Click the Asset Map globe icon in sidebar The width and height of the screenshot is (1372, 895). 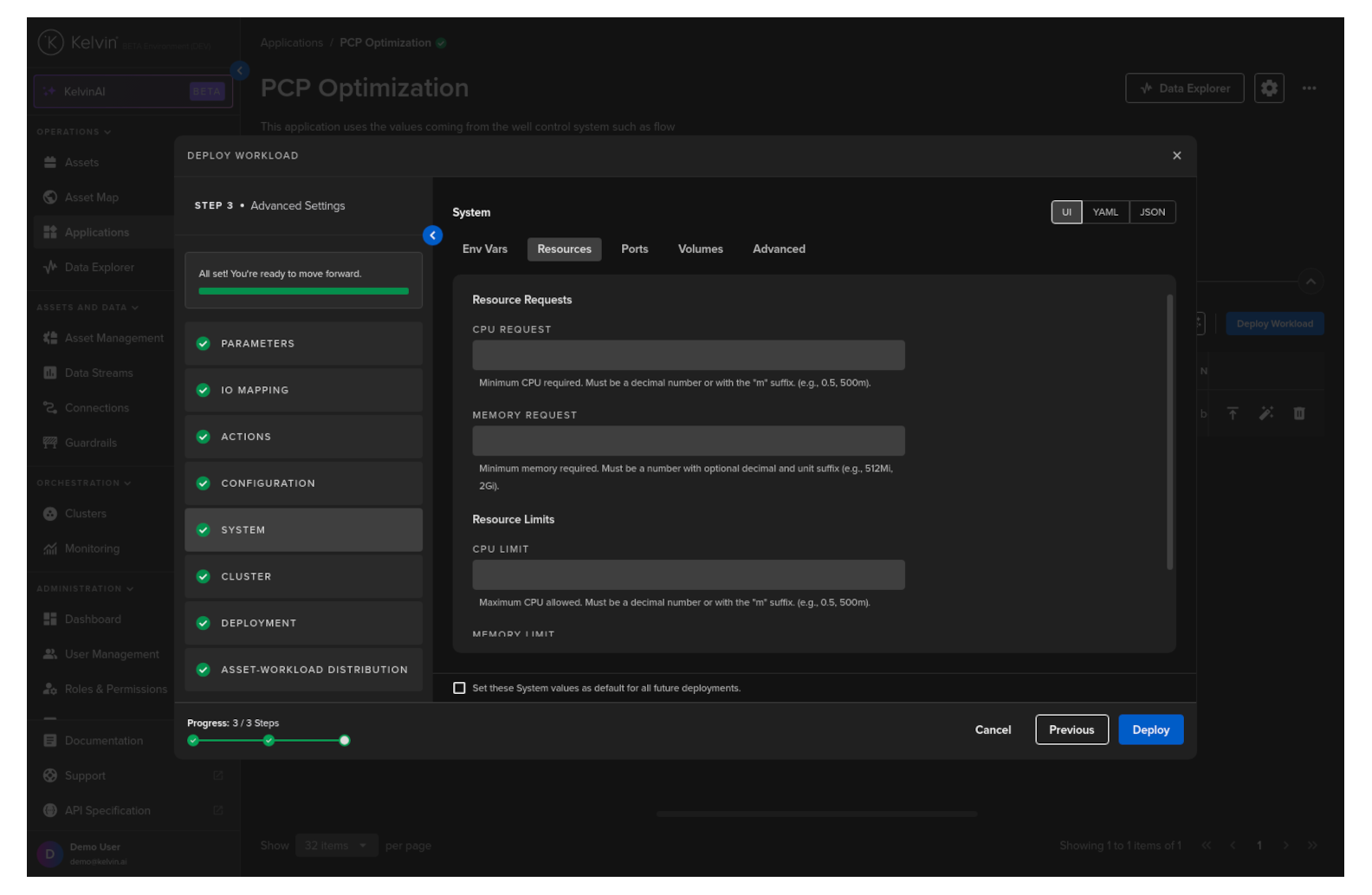tap(50, 198)
